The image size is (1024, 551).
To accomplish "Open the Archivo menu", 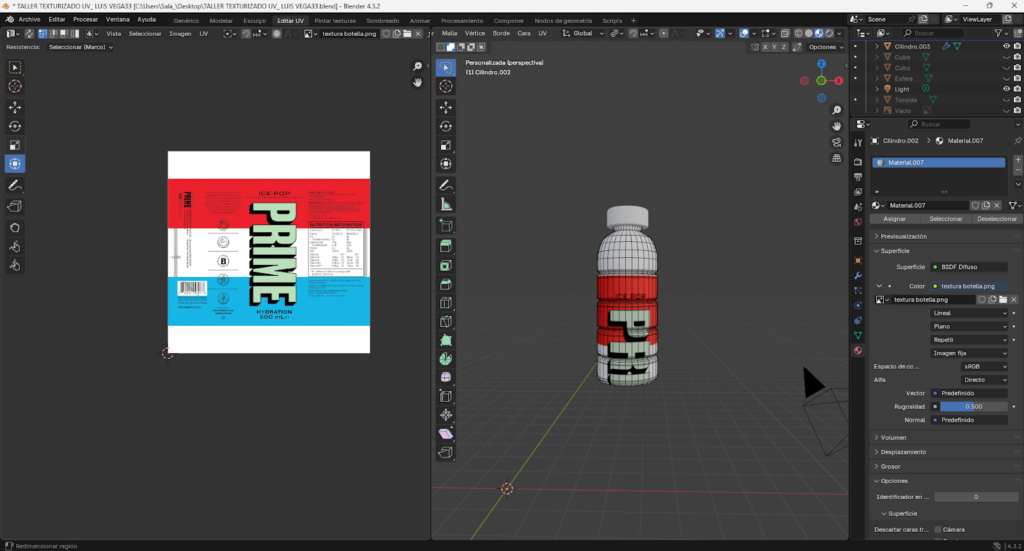I will click(29, 20).
